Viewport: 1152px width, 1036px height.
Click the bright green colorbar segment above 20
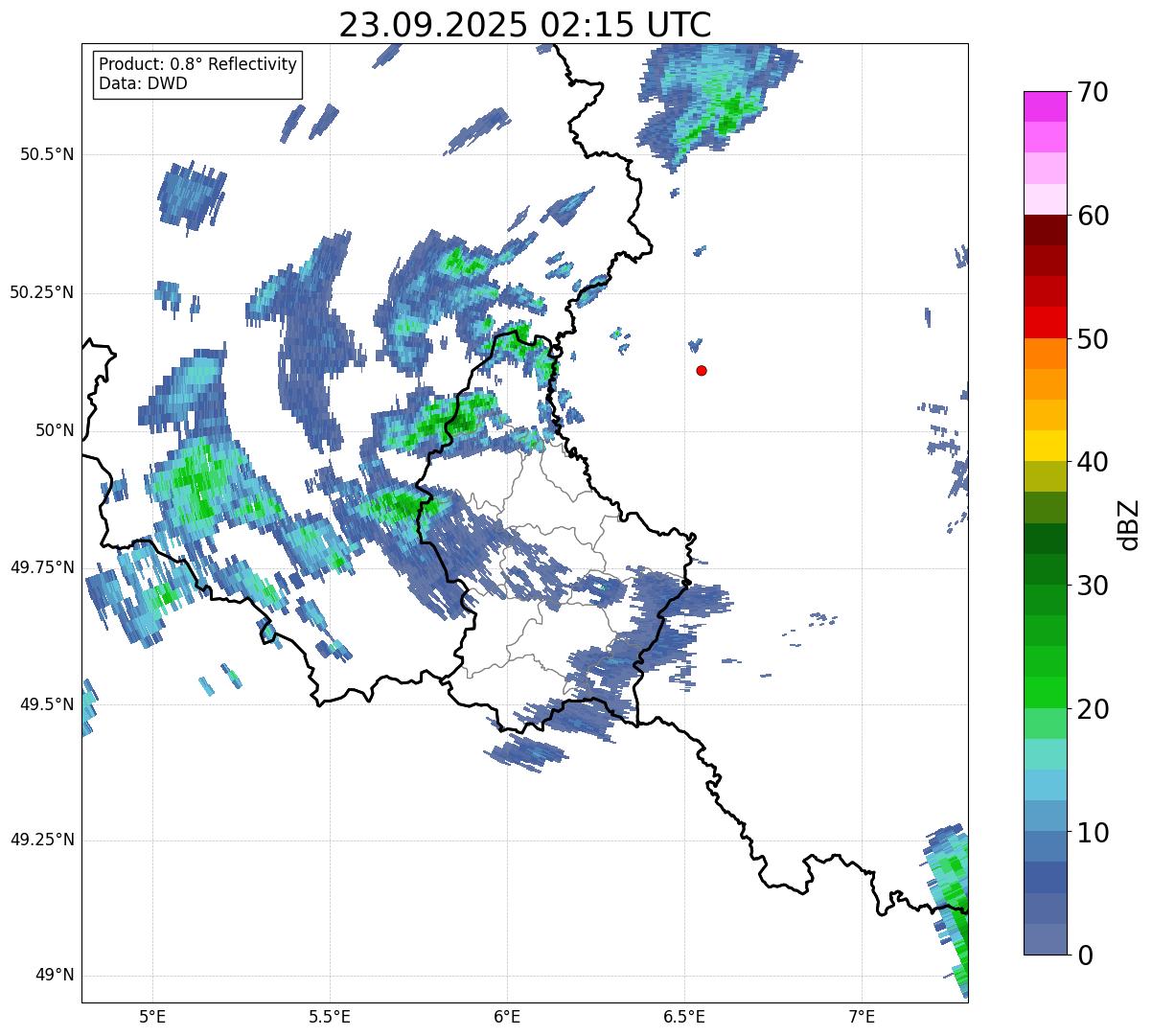click(x=1045, y=693)
